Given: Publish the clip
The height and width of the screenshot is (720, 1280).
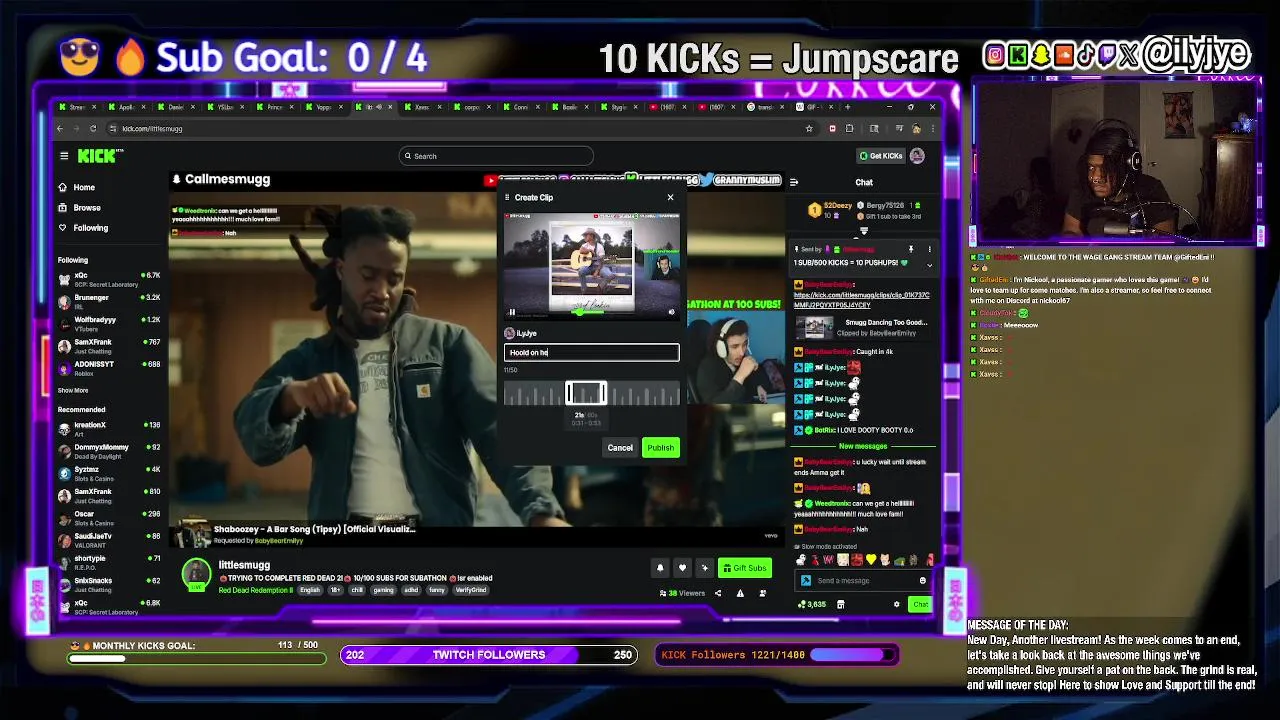Looking at the screenshot, I should 660,448.
